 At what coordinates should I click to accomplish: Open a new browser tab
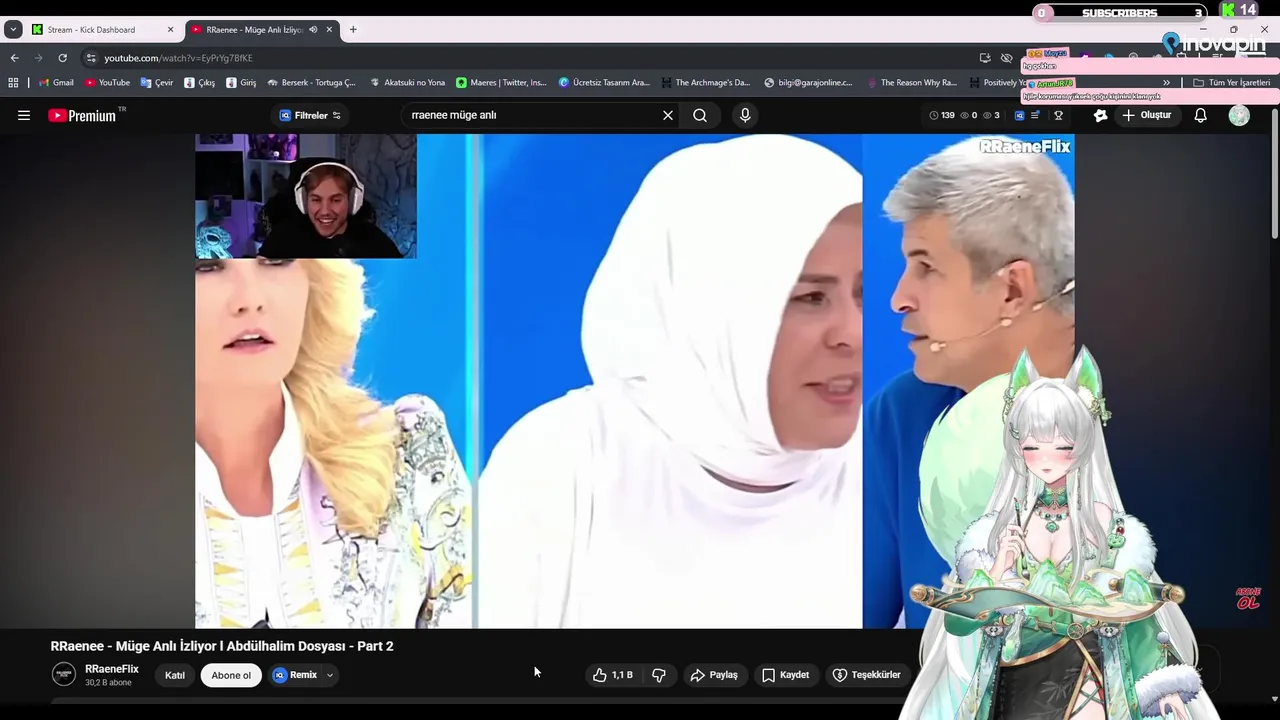pos(353,29)
